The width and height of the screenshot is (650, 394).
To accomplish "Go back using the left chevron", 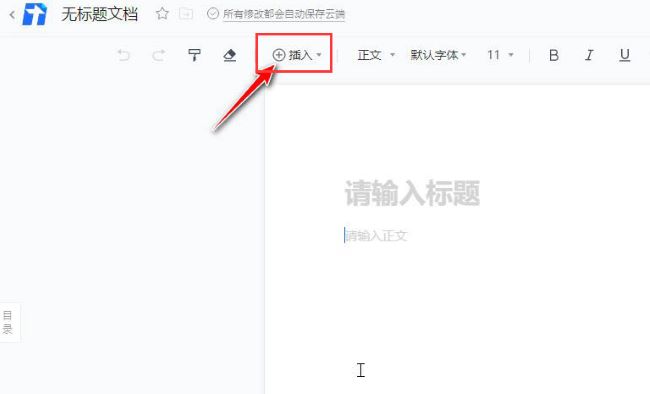I will coord(12,15).
